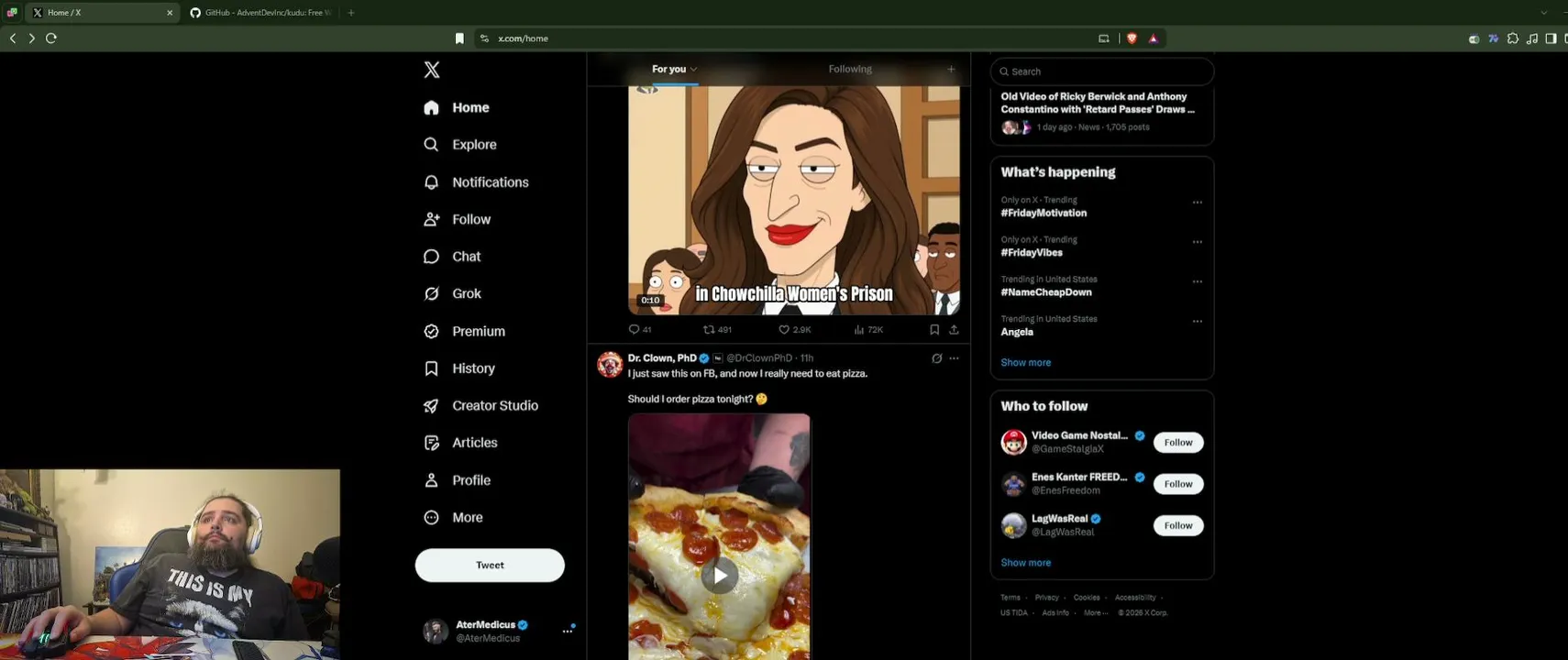Expand the For you chevron dropdown

coord(694,70)
